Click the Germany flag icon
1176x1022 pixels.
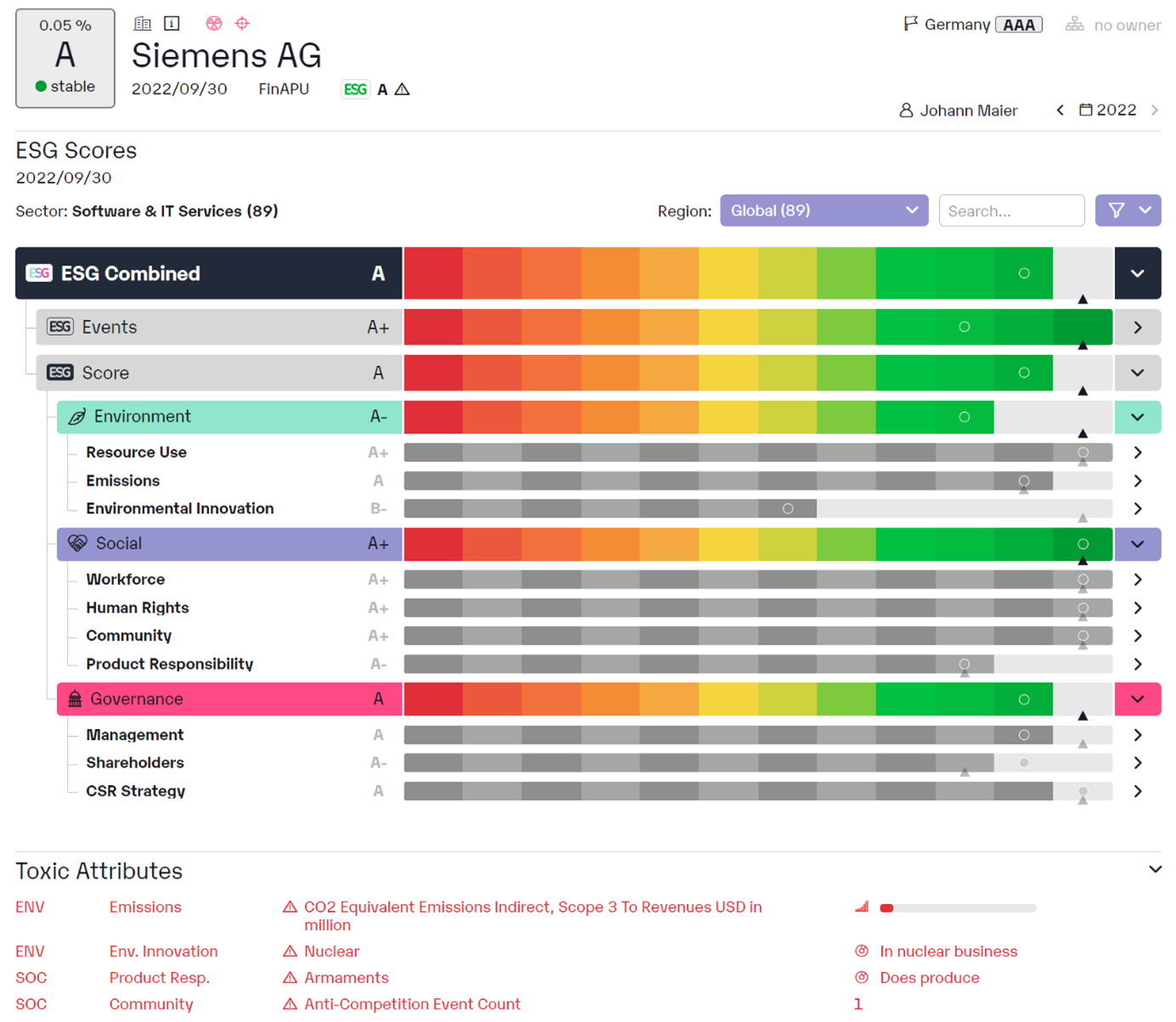click(x=910, y=24)
